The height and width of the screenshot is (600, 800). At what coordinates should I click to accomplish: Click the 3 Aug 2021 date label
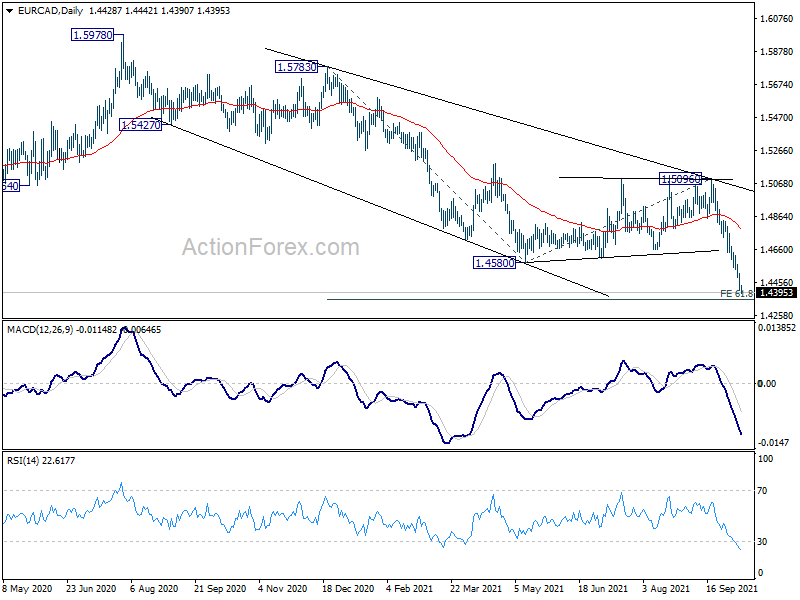point(667,589)
